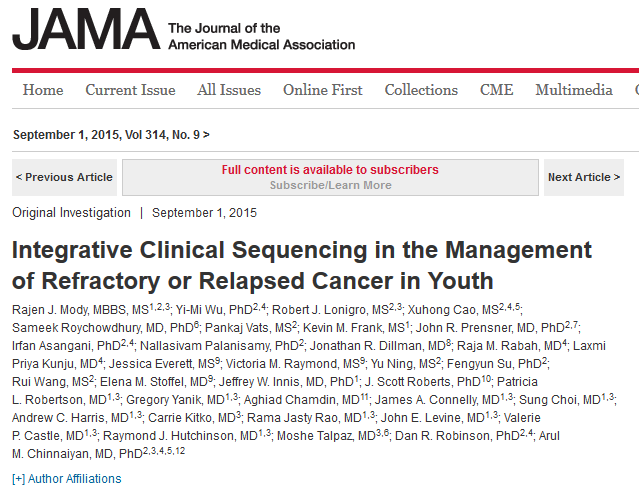
Task: Click the Original Investigation label
Action: click(x=71, y=213)
